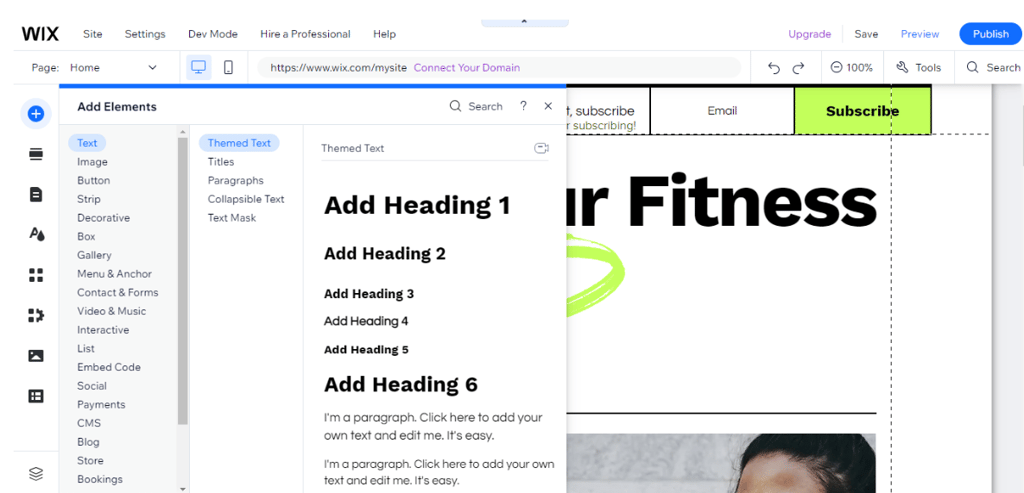Click Connect Your Domain link

pyautogui.click(x=467, y=67)
